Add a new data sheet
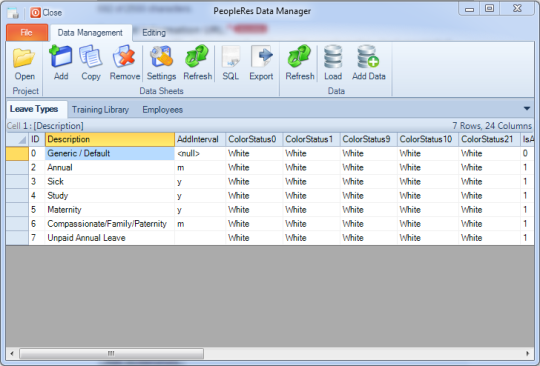The width and height of the screenshot is (540, 366). click(x=61, y=64)
